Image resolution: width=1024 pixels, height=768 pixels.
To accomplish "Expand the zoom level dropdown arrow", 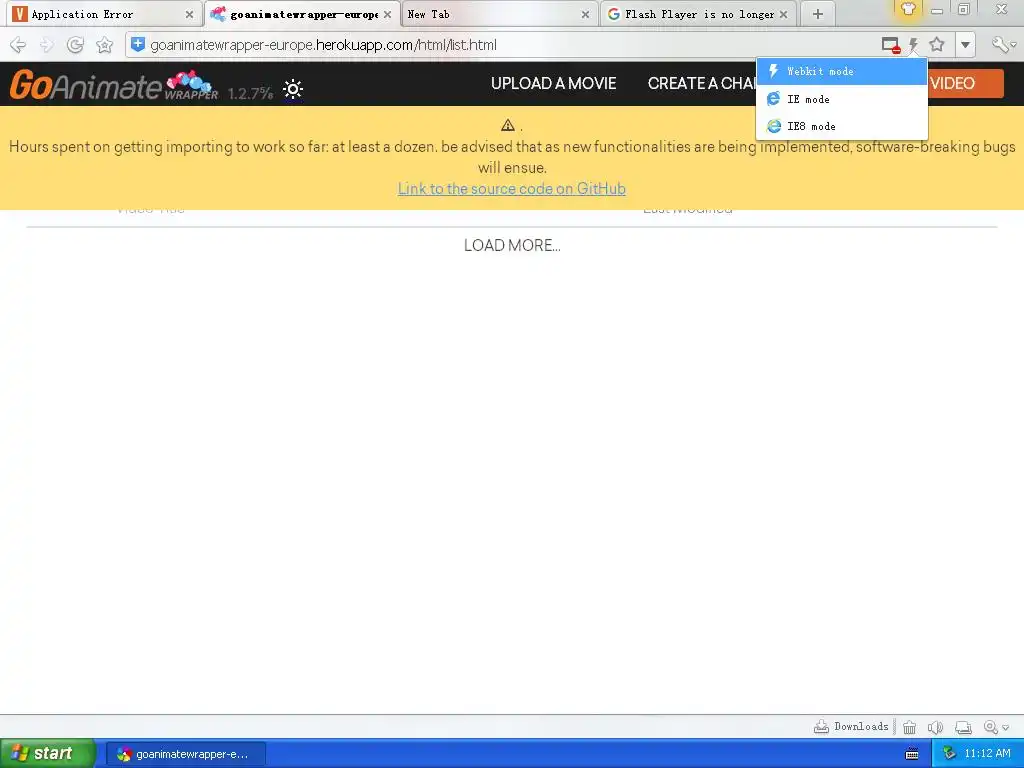I will coord(1005,728).
